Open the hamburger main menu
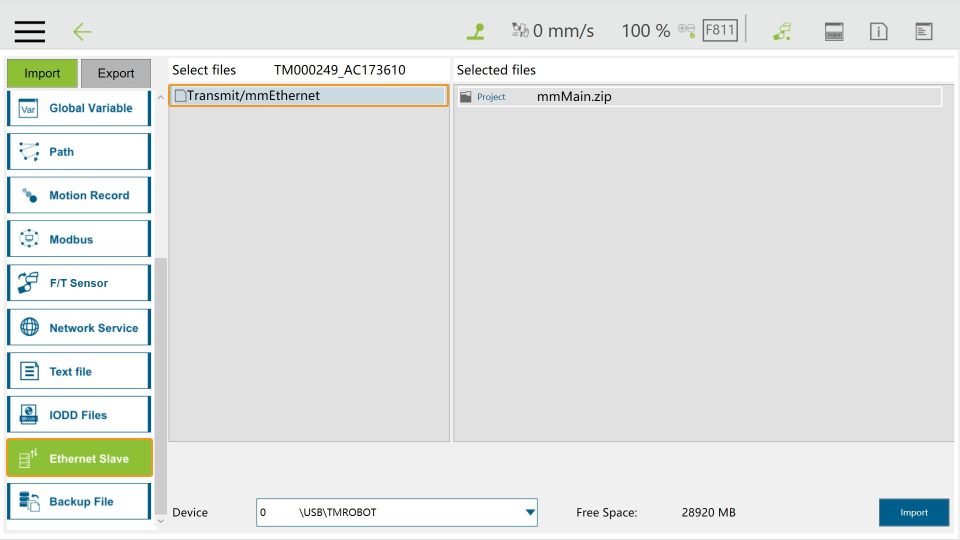960x540 pixels. 29,31
